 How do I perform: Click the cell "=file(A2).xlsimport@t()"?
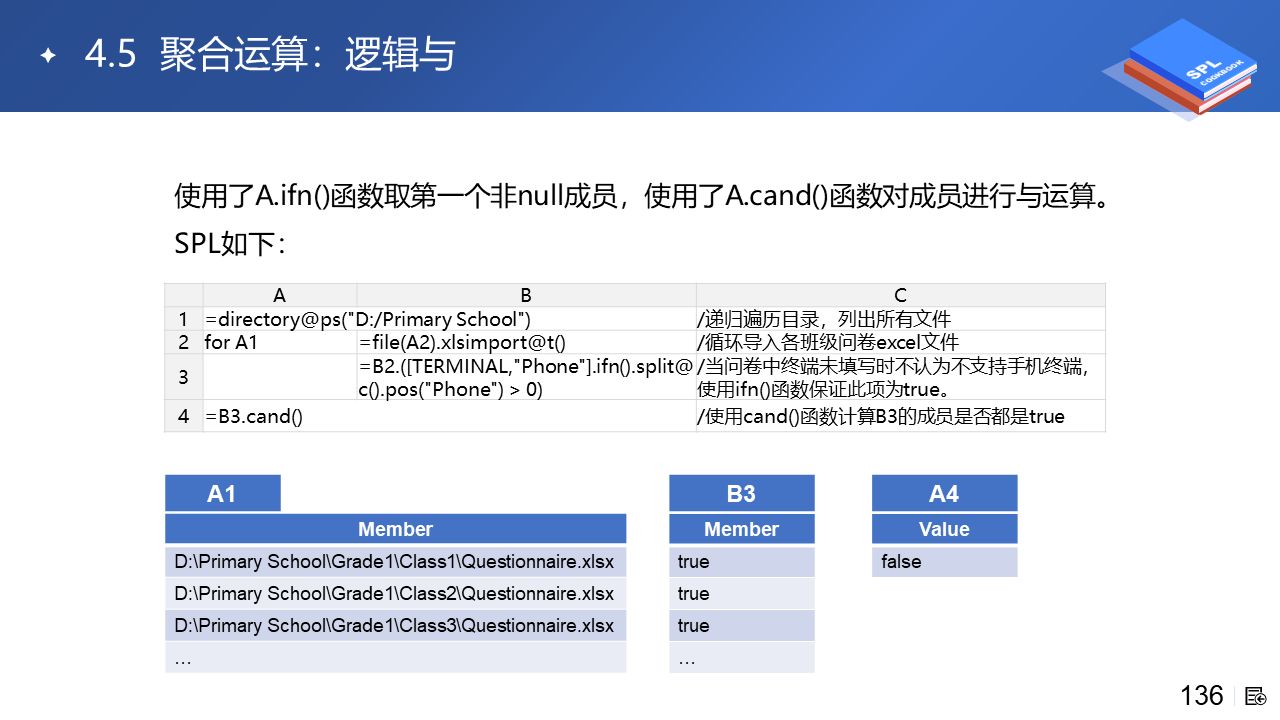(526, 343)
